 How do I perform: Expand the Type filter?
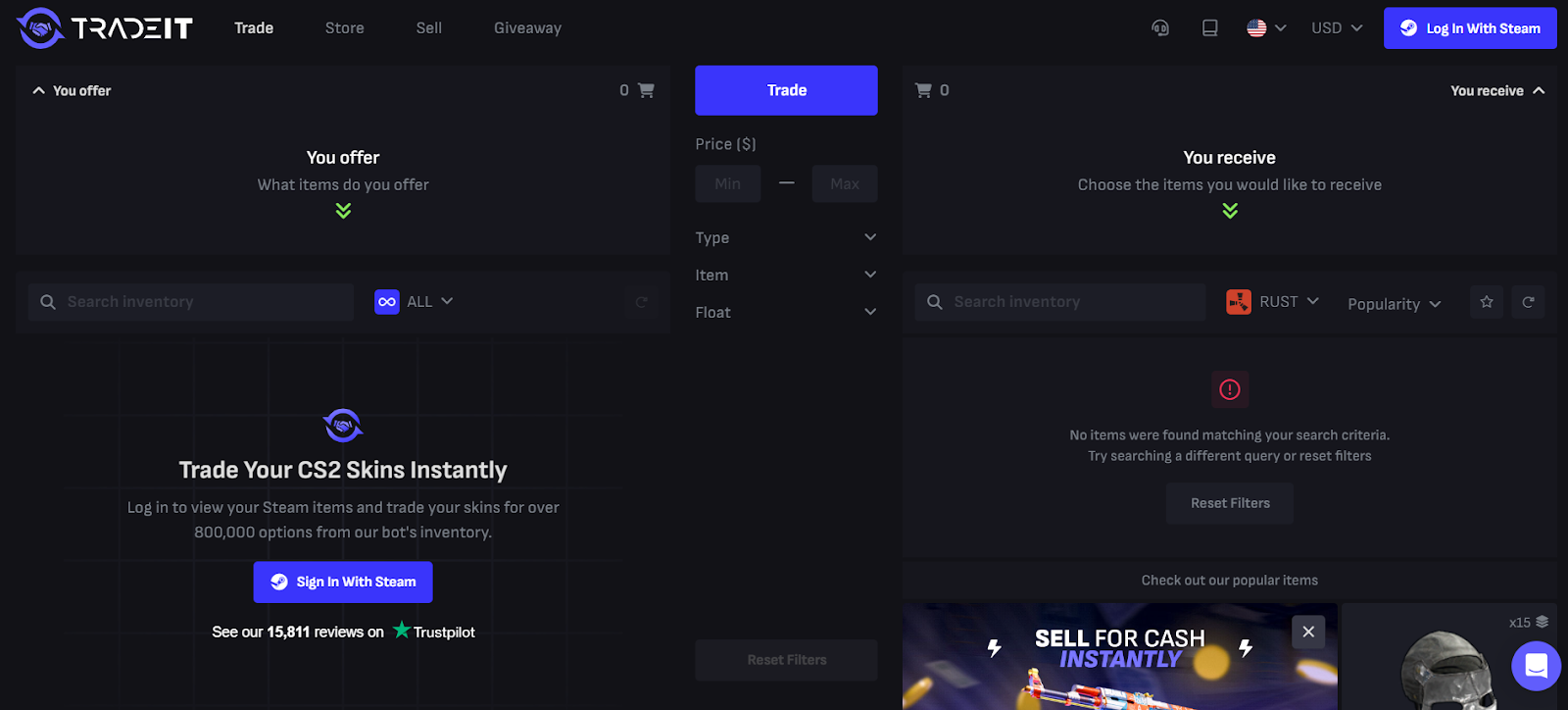[x=786, y=237]
